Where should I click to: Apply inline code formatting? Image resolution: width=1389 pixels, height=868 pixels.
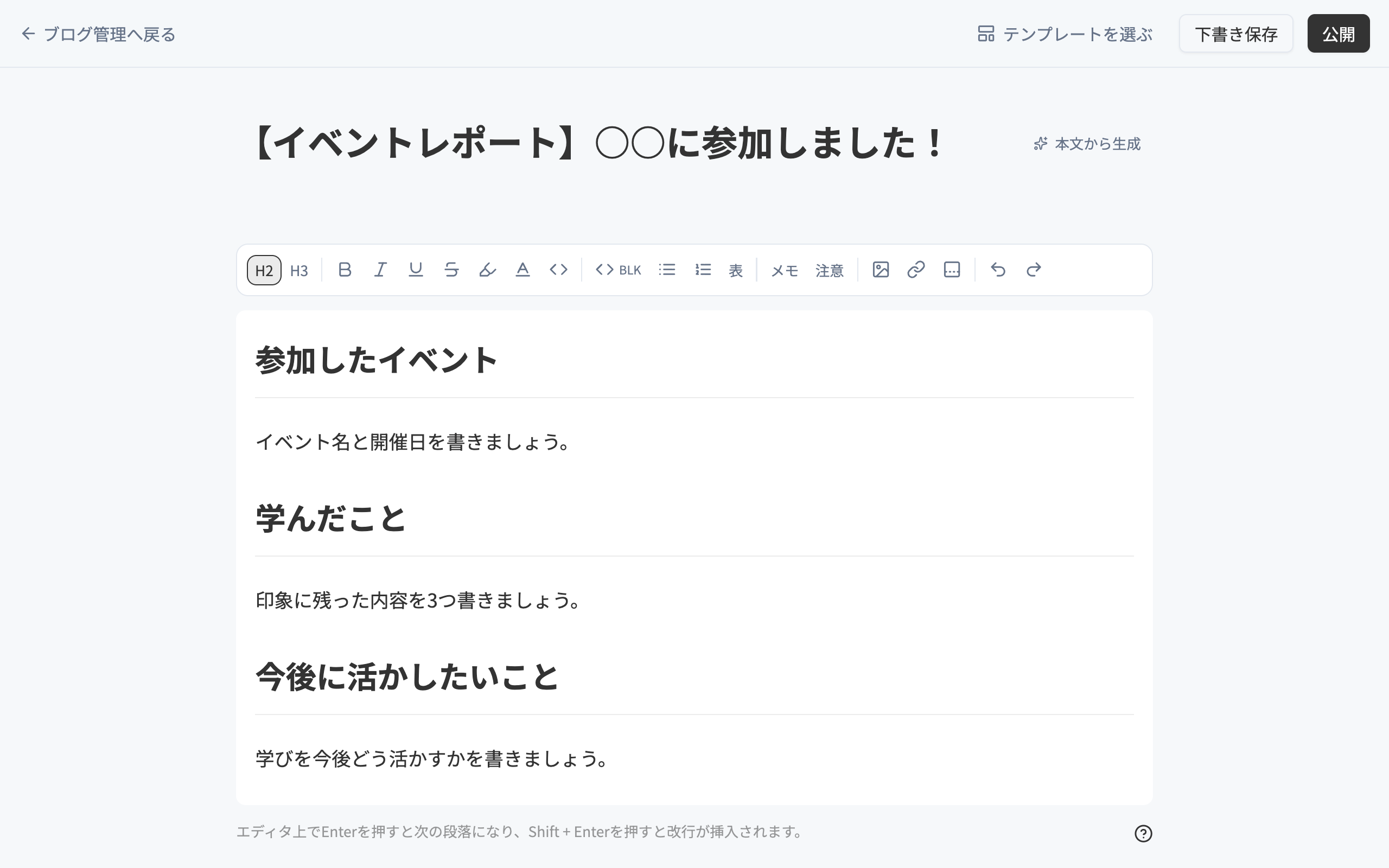(x=558, y=270)
